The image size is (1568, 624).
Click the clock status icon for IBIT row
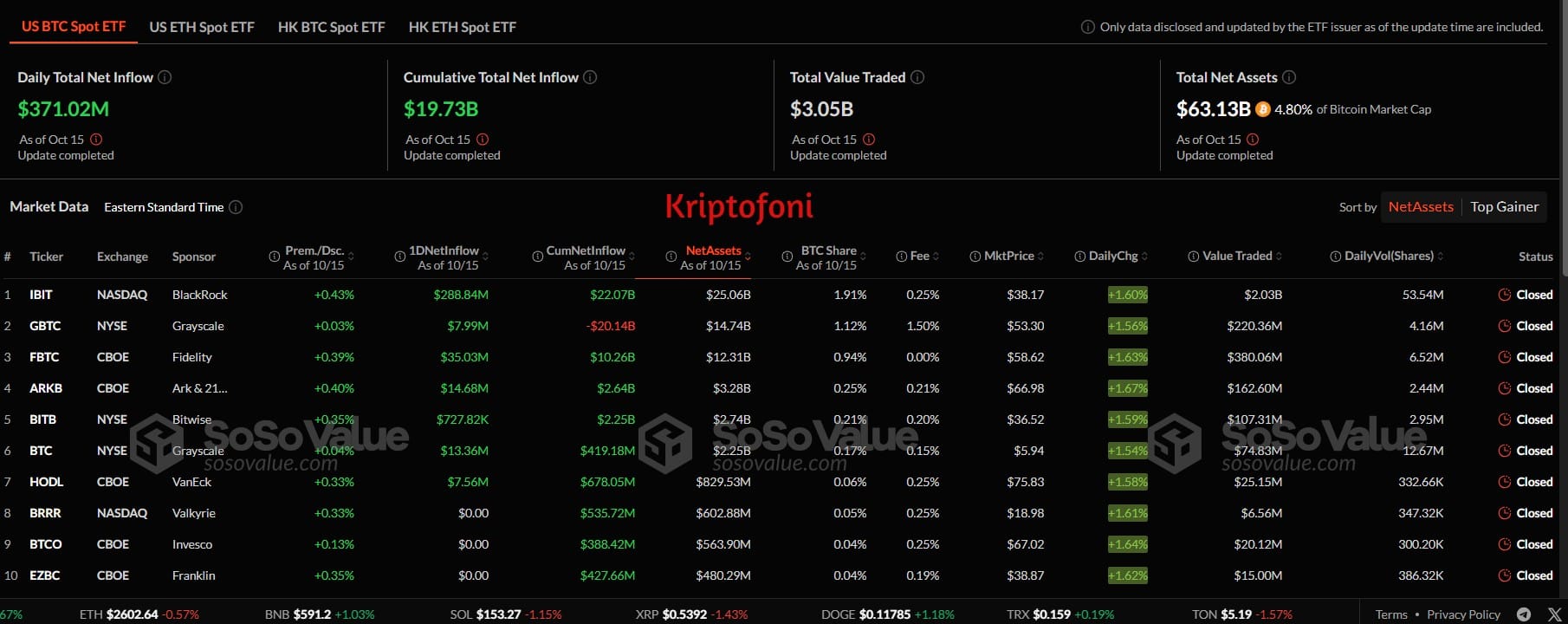tap(1504, 295)
